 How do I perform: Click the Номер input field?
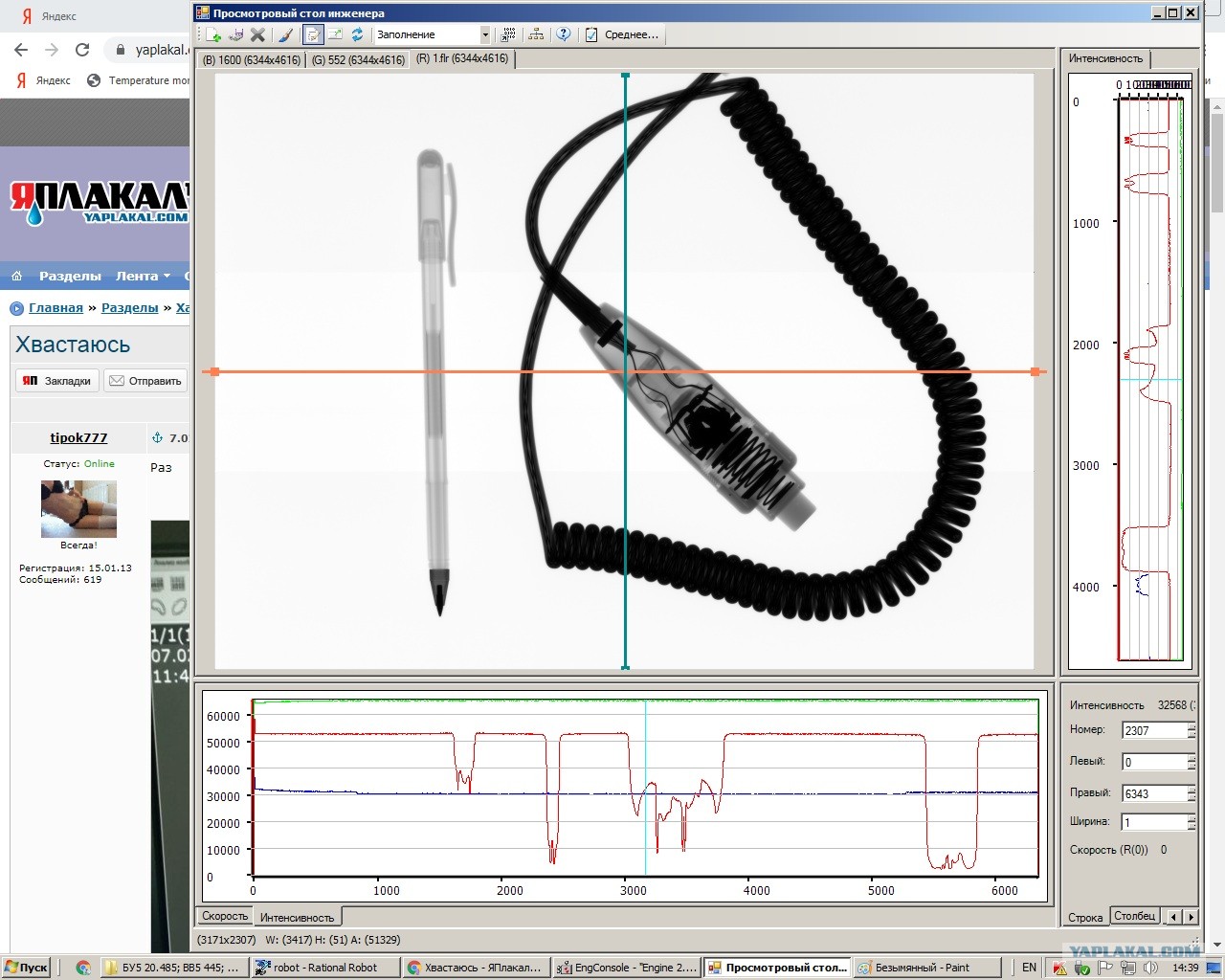coord(1154,730)
